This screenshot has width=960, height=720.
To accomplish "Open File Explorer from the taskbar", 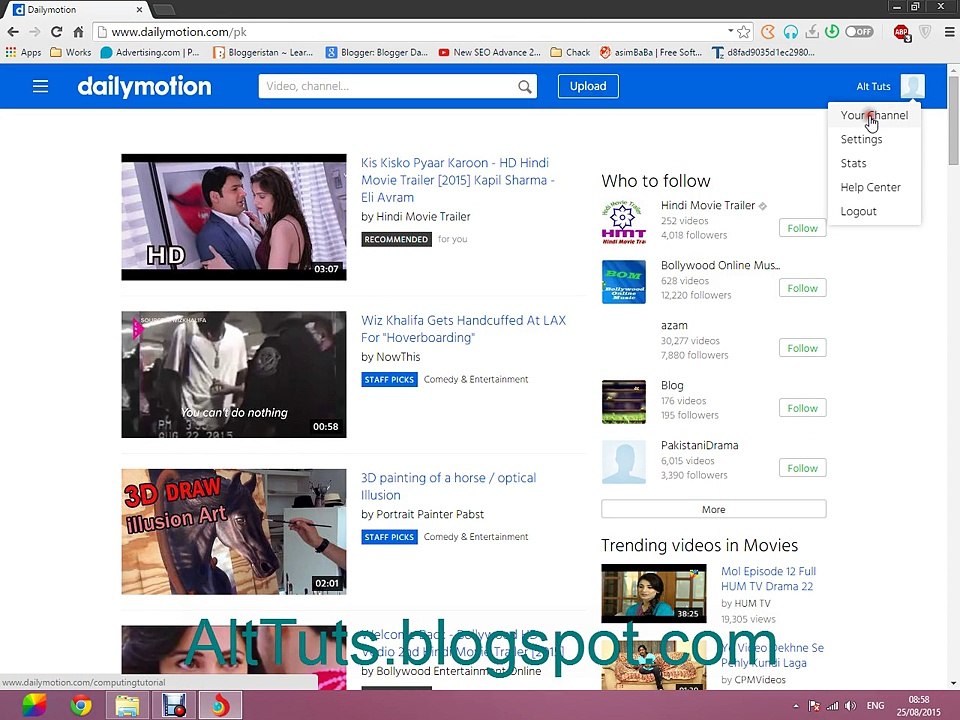I will 127,706.
